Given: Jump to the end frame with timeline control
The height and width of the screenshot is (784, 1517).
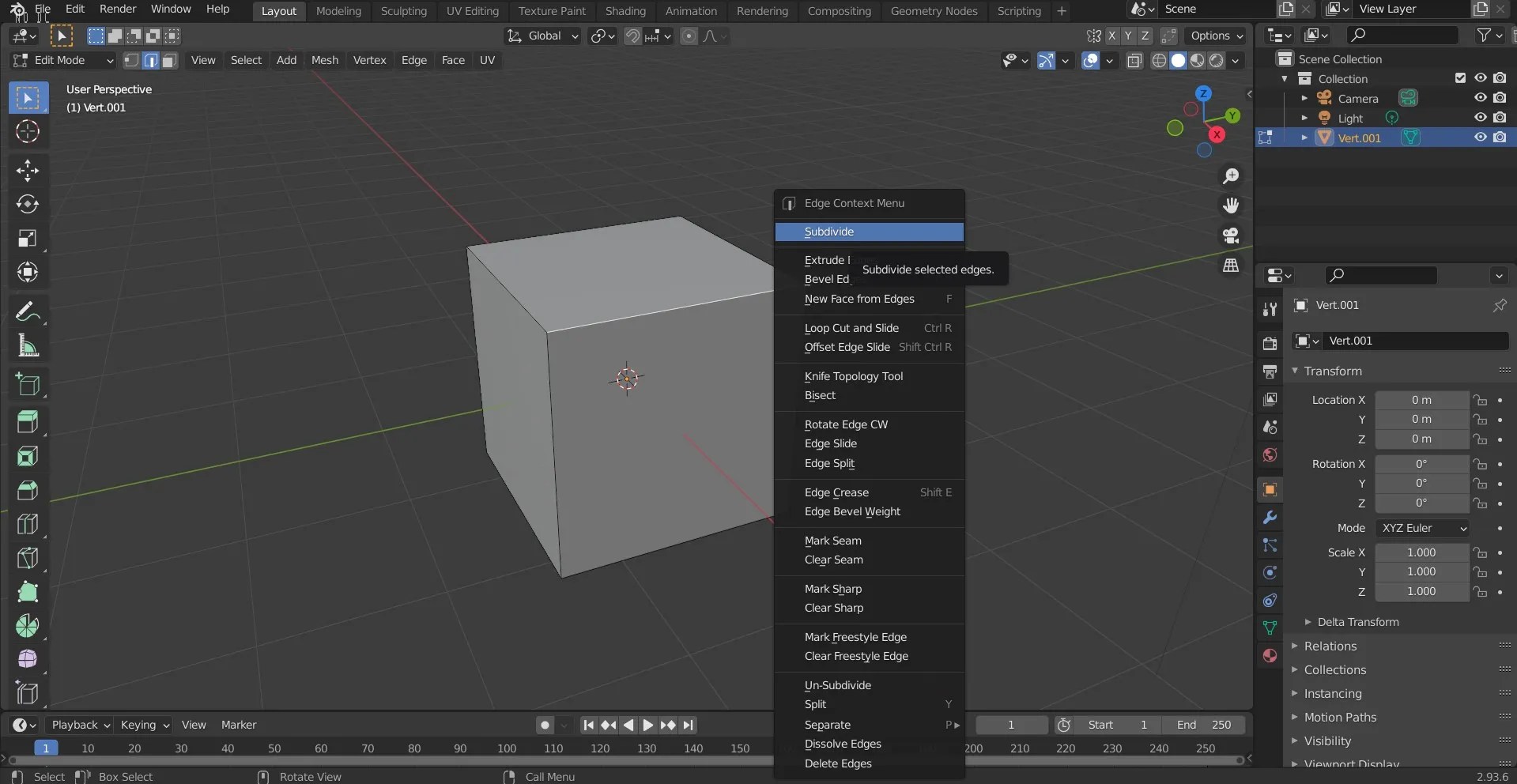Looking at the screenshot, I should tap(689, 725).
